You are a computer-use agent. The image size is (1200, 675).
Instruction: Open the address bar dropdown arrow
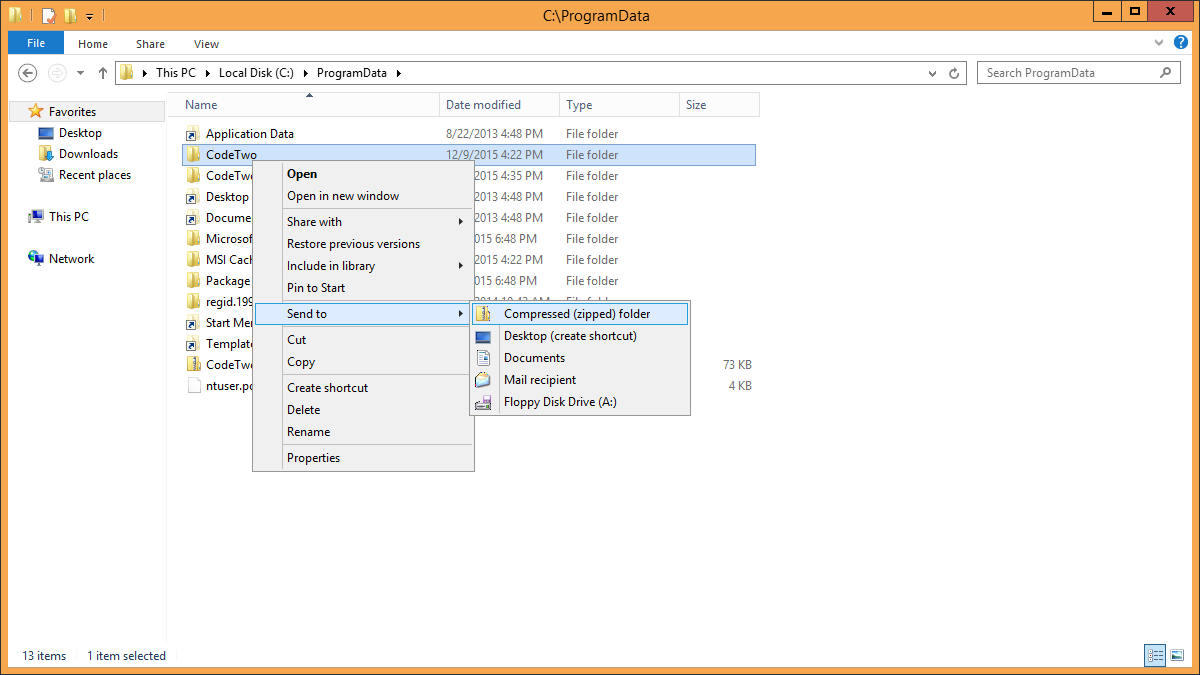[931, 72]
